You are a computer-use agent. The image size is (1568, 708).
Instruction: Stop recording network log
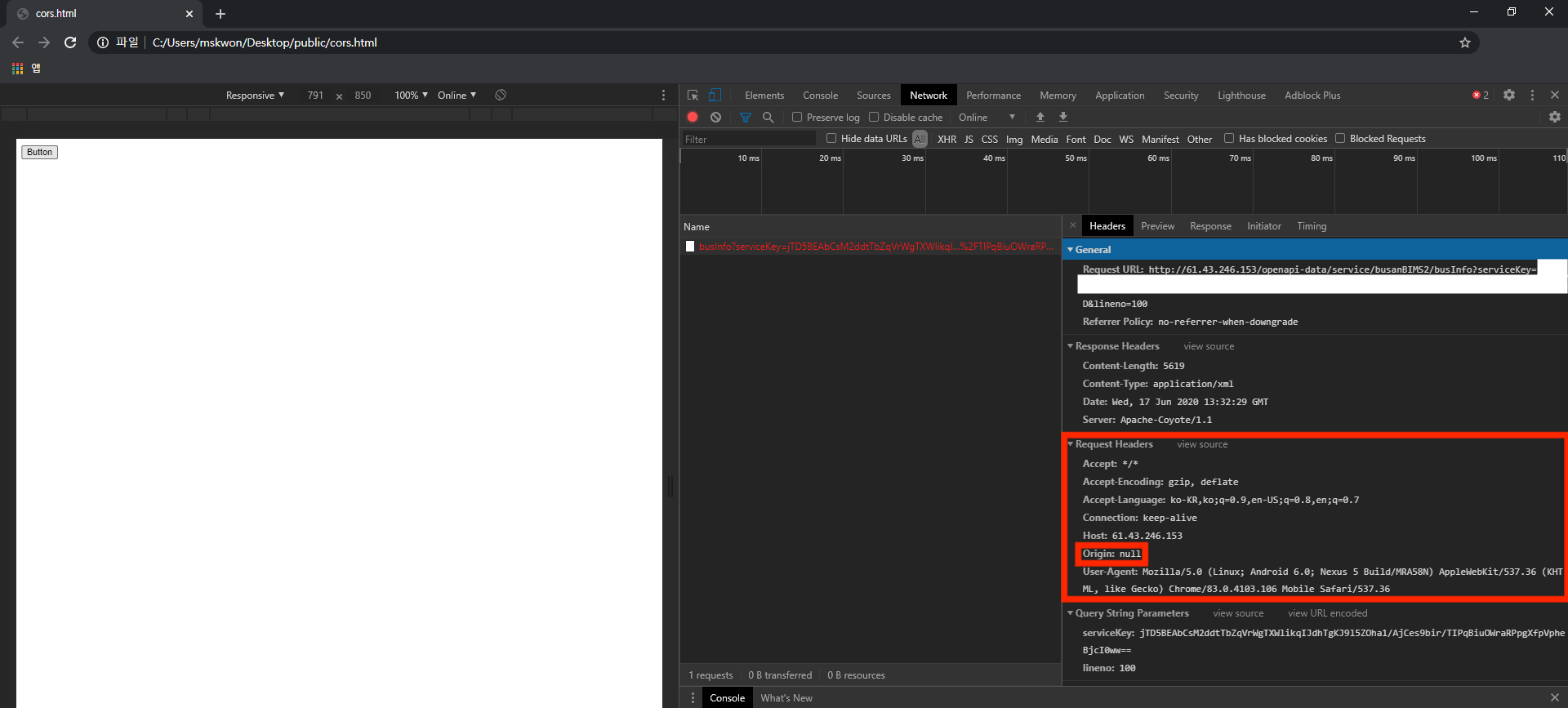693,117
